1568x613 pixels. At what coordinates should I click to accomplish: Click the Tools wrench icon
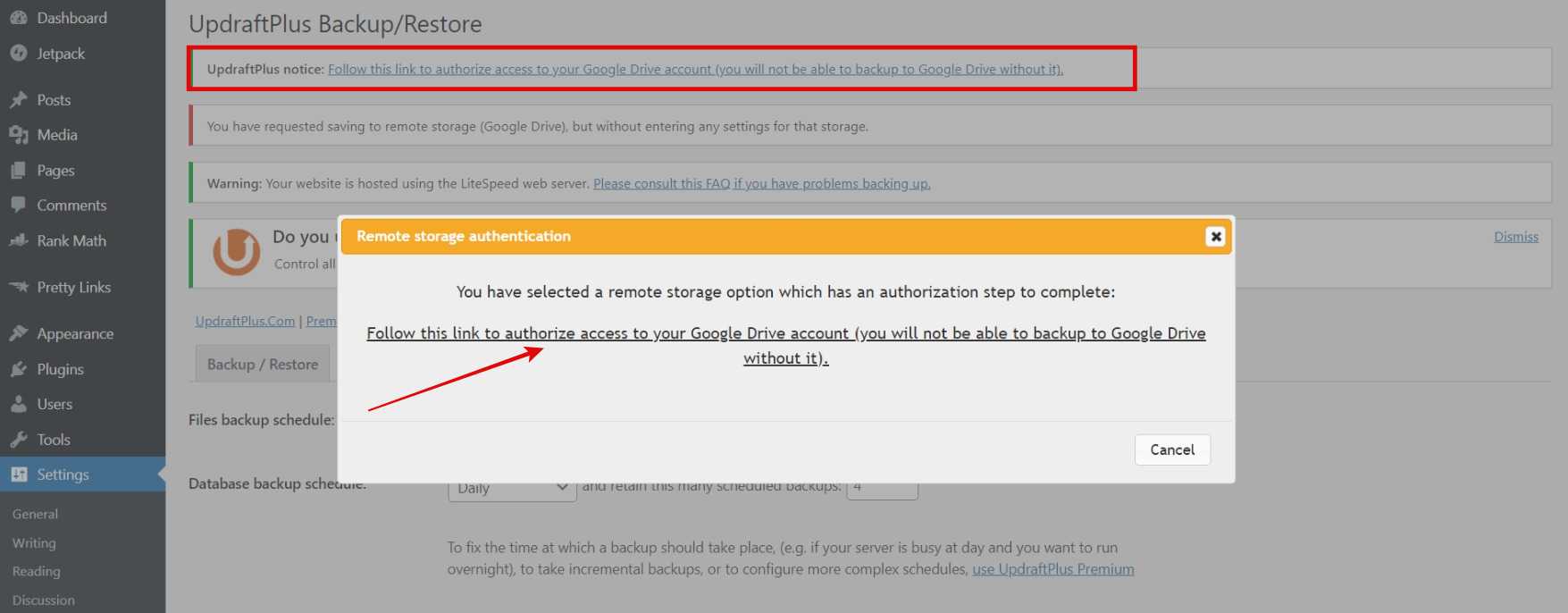tap(19, 440)
